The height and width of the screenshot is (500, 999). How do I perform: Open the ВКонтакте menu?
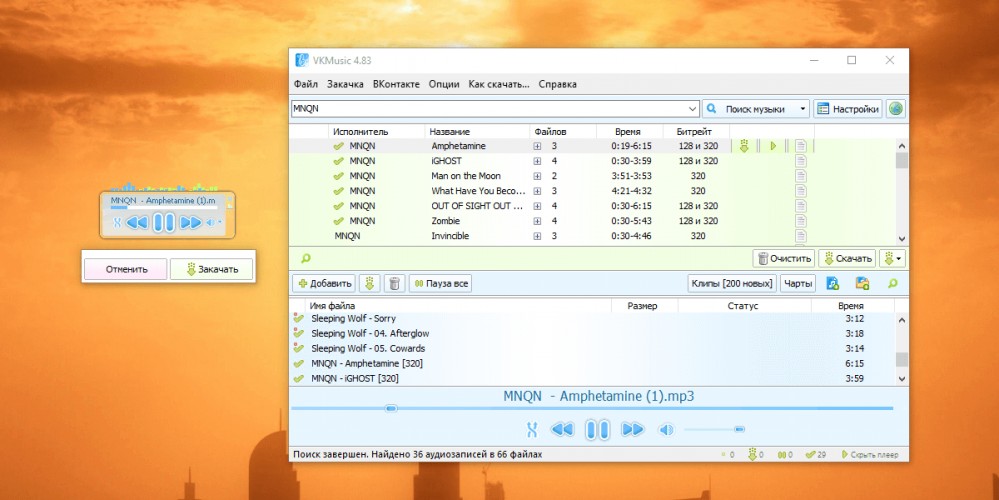tap(396, 84)
